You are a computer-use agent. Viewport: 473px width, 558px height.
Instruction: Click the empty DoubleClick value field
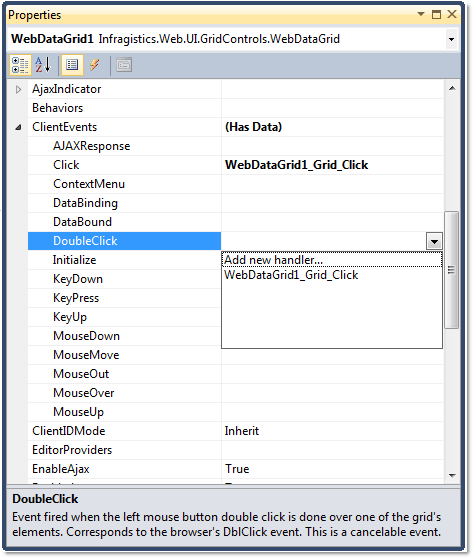point(324,241)
